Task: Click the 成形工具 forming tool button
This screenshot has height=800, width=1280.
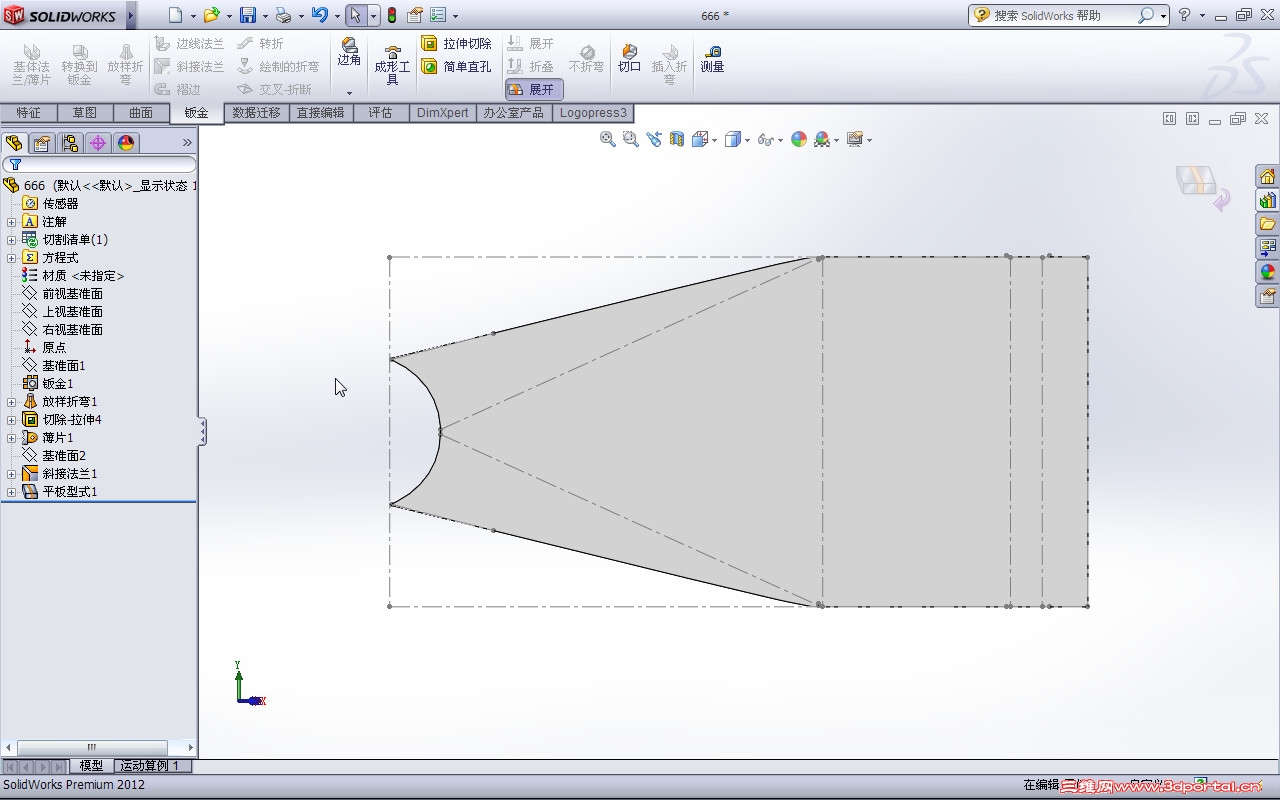Action: (x=392, y=64)
